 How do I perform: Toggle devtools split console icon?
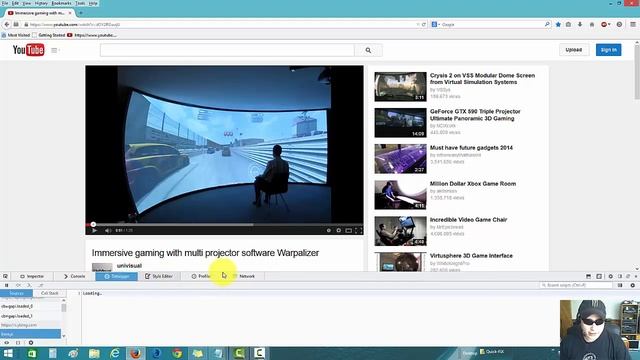tap(589, 276)
